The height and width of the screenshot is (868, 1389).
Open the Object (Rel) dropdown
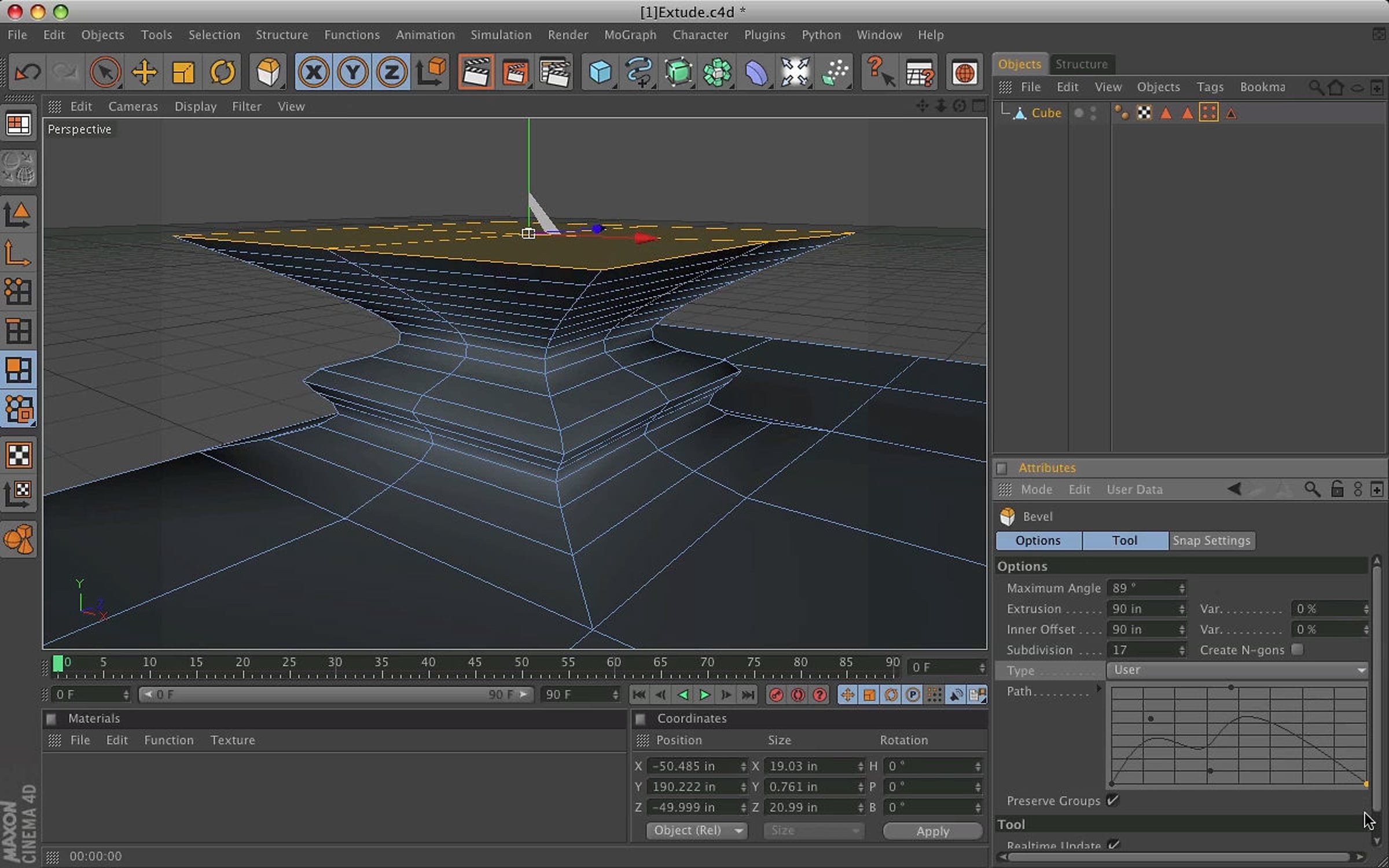click(696, 830)
